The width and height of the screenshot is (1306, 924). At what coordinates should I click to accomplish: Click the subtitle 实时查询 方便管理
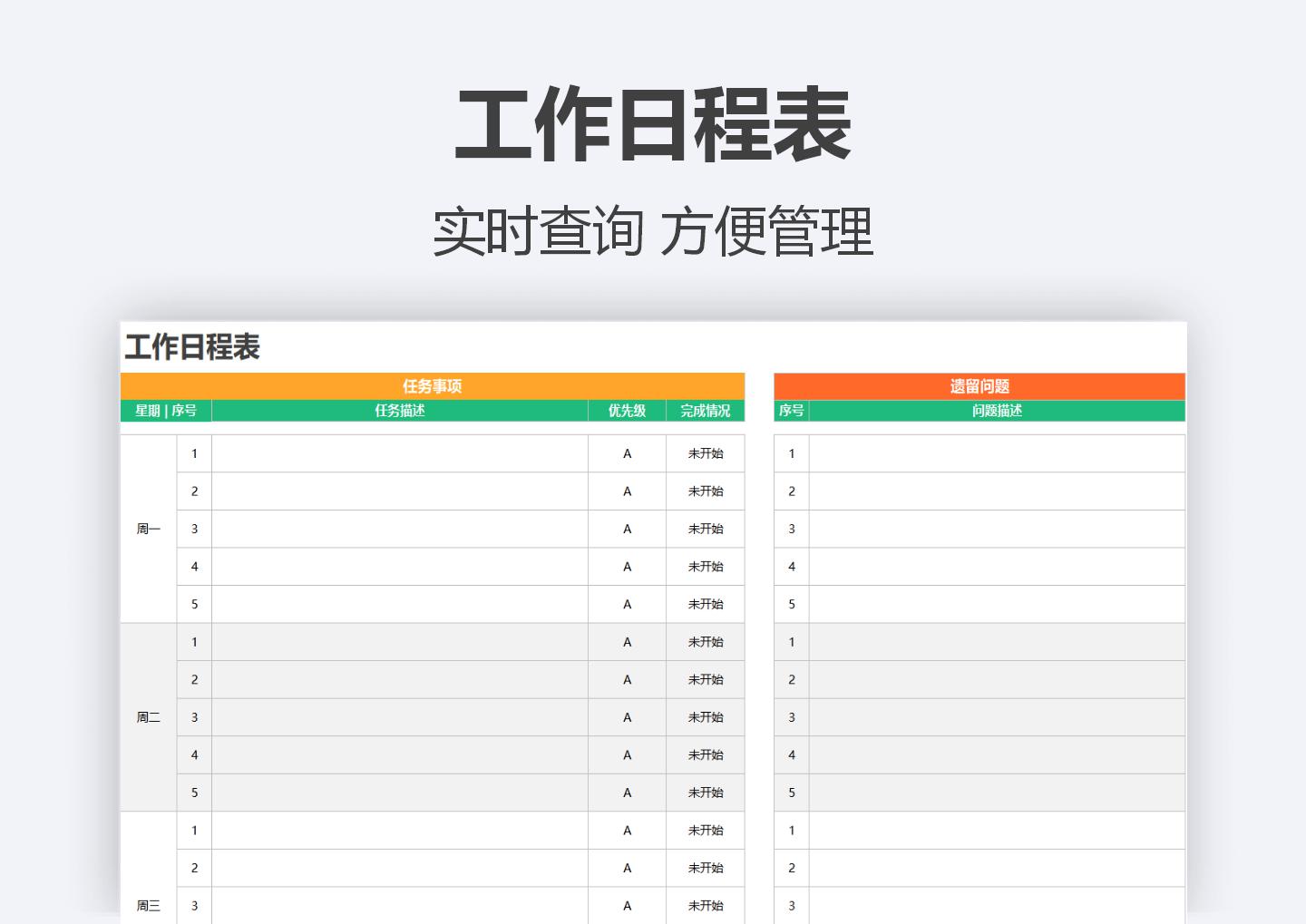tap(652, 231)
